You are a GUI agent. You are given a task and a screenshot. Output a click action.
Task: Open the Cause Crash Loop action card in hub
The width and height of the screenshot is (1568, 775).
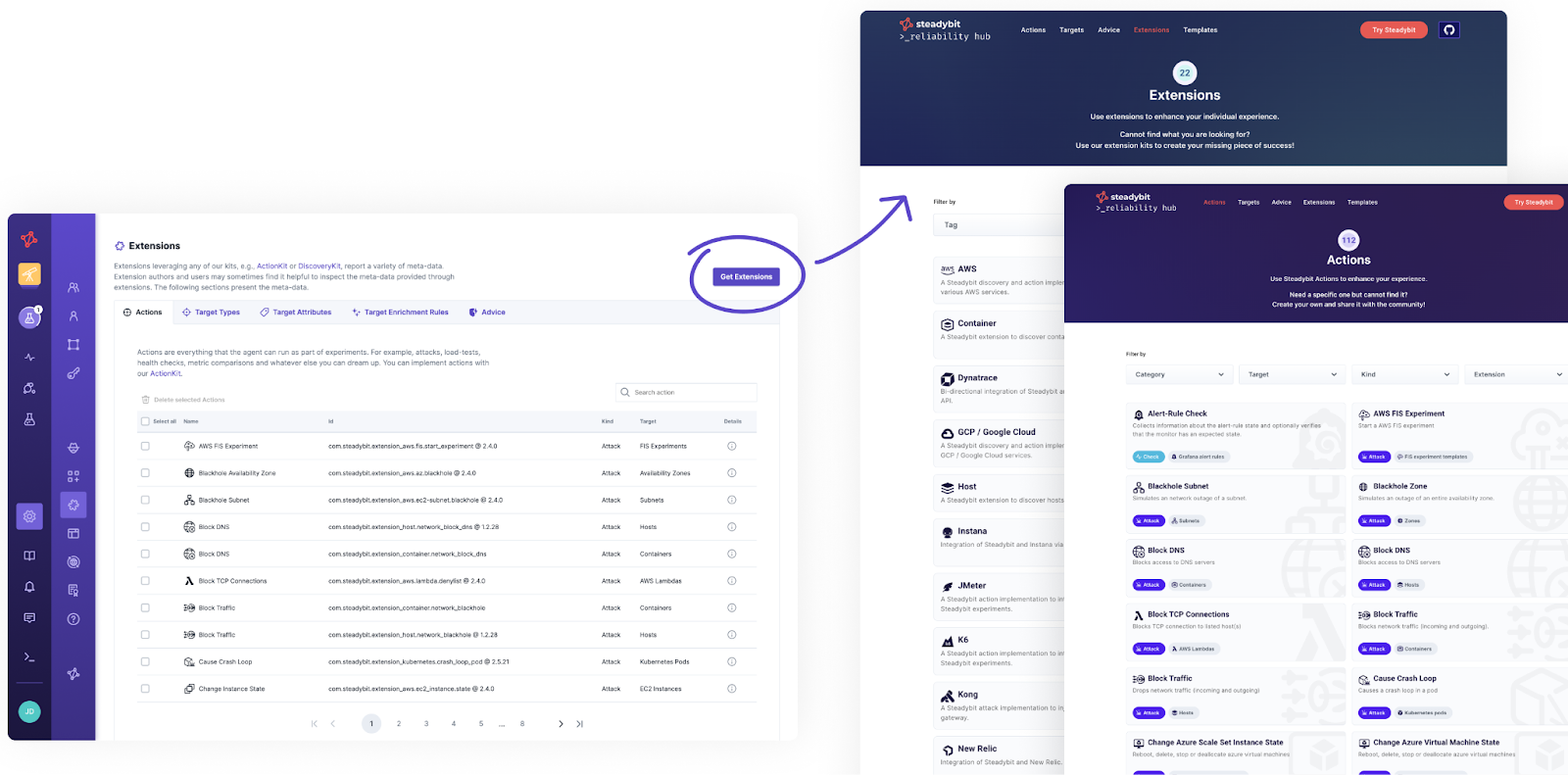pyautogui.click(x=1460, y=696)
